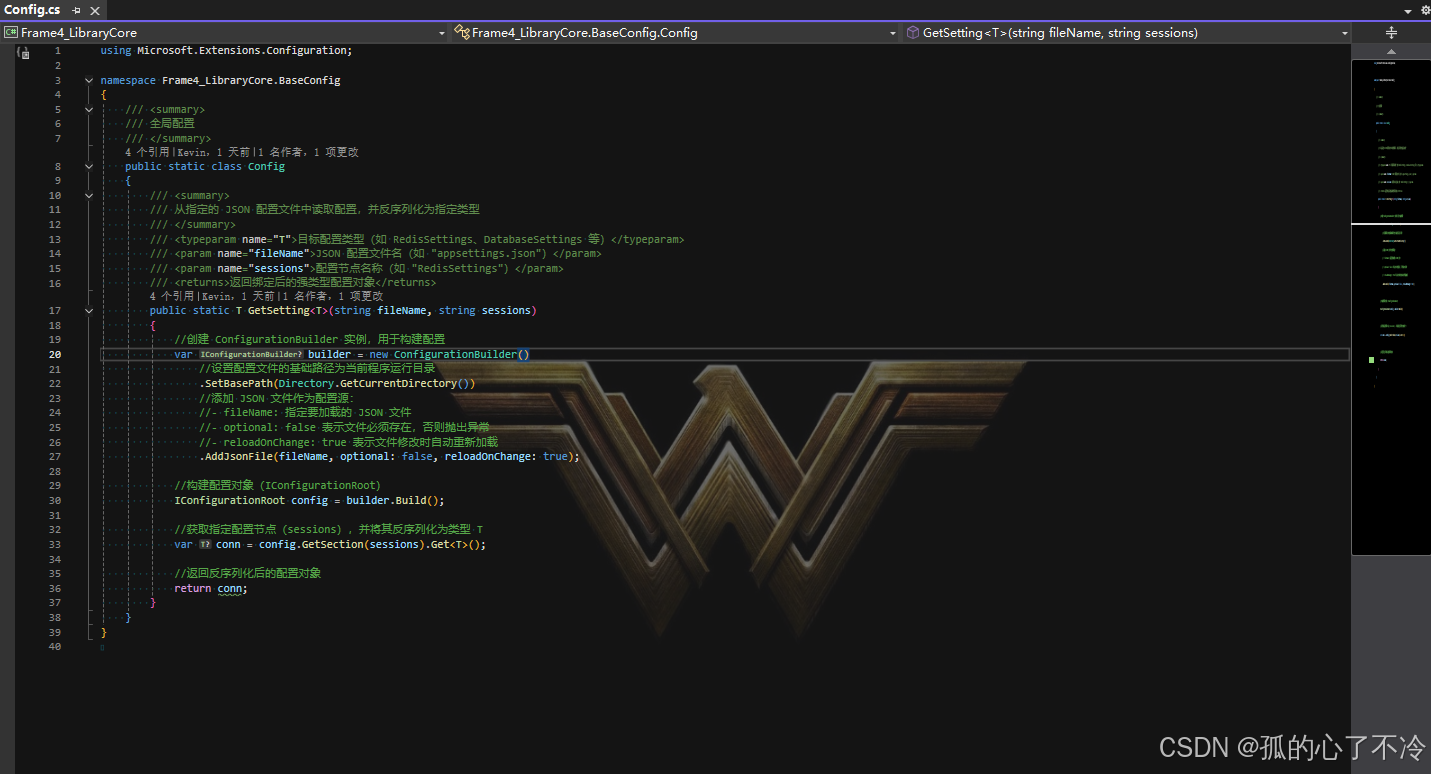
Task: Click line number 40 in the margin
Action: pyautogui.click(x=54, y=647)
